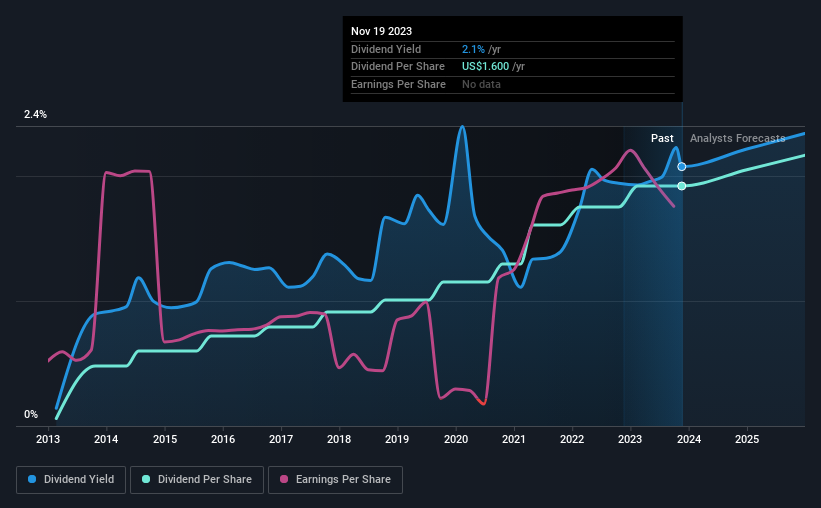
Task: Click the 2020 x-axis label
Action: [456, 439]
